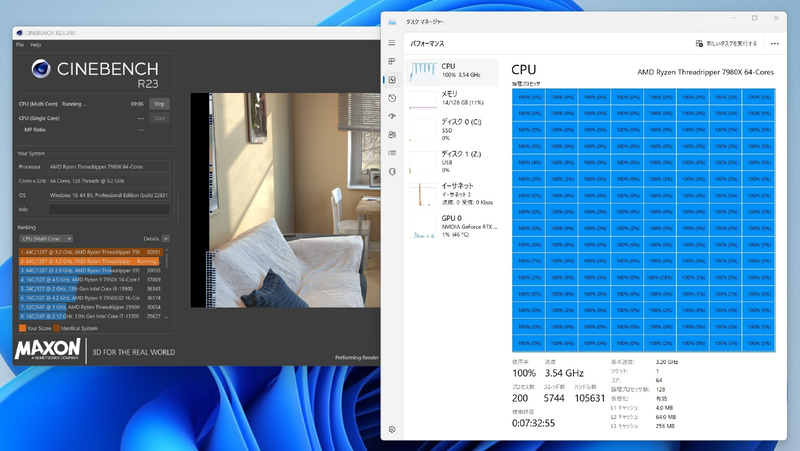
Task: Open Processes page icon in Task Manager
Action: 392,61
